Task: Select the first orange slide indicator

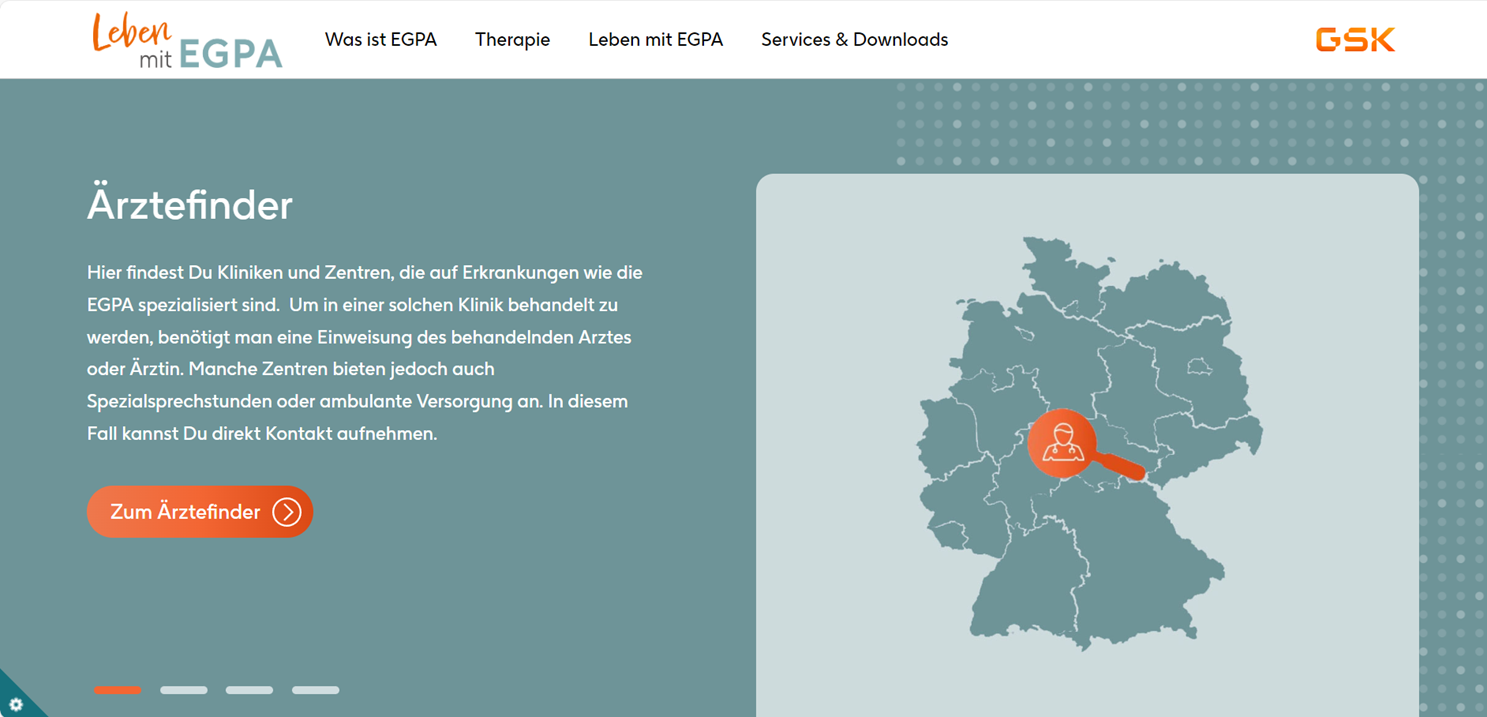Action: tap(118, 690)
